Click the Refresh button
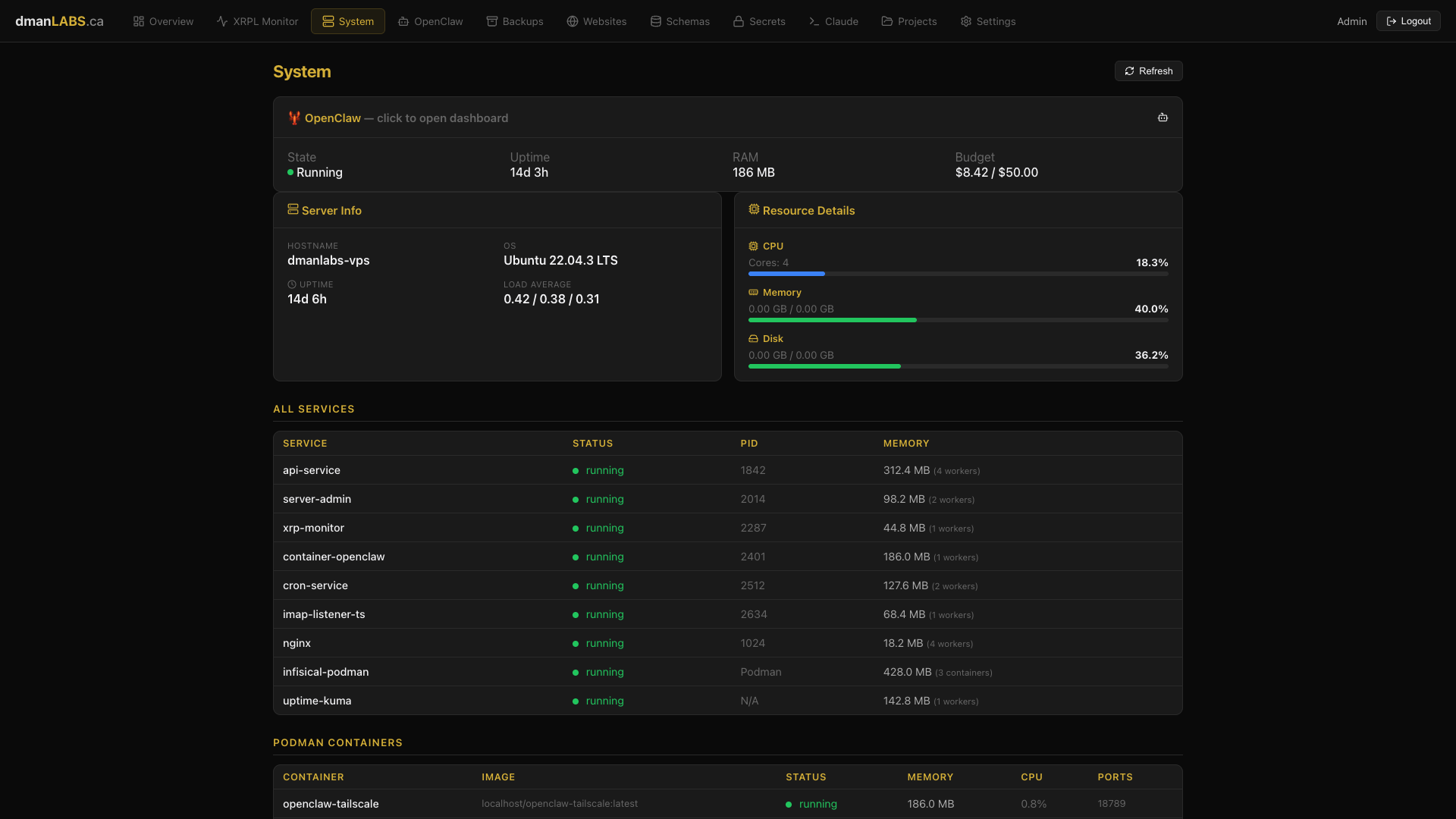The height and width of the screenshot is (819, 1456). point(1148,71)
